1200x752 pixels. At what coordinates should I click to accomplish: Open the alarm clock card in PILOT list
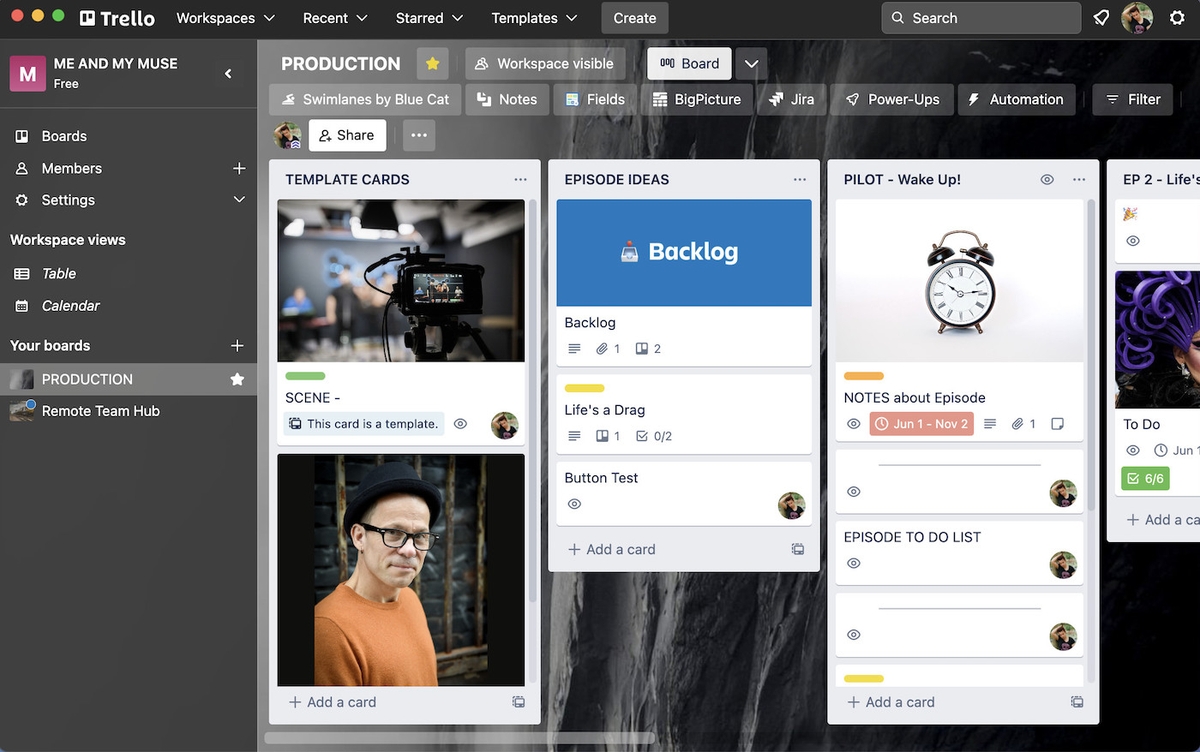[958, 280]
